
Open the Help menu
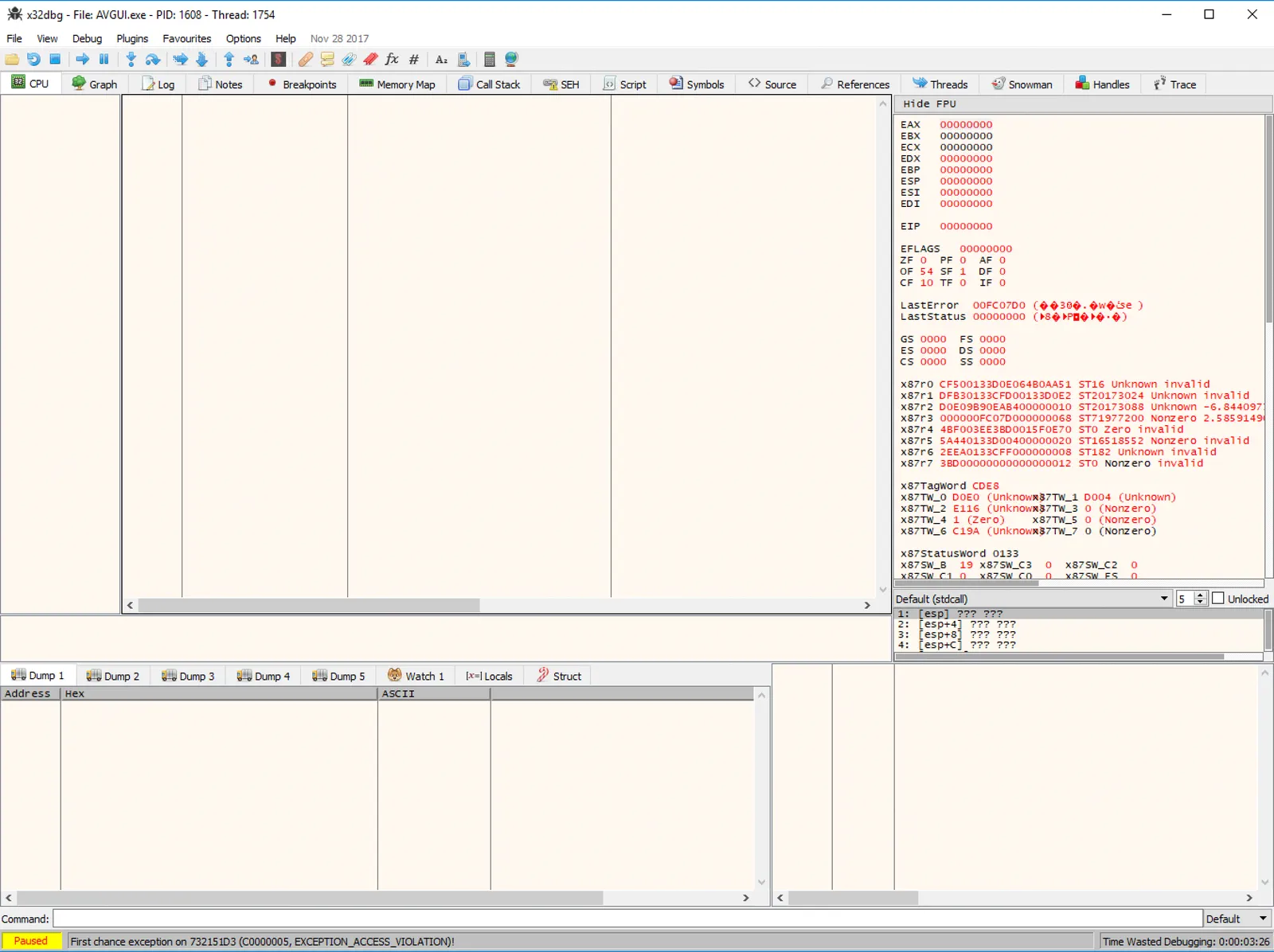tap(285, 38)
